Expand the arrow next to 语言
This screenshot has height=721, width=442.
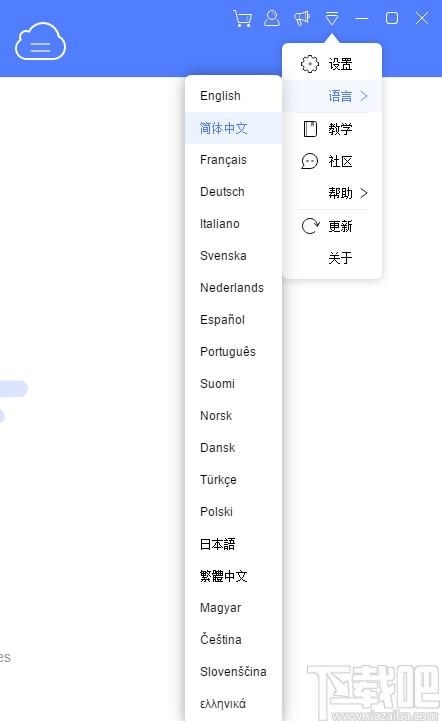click(x=364, y=96)
